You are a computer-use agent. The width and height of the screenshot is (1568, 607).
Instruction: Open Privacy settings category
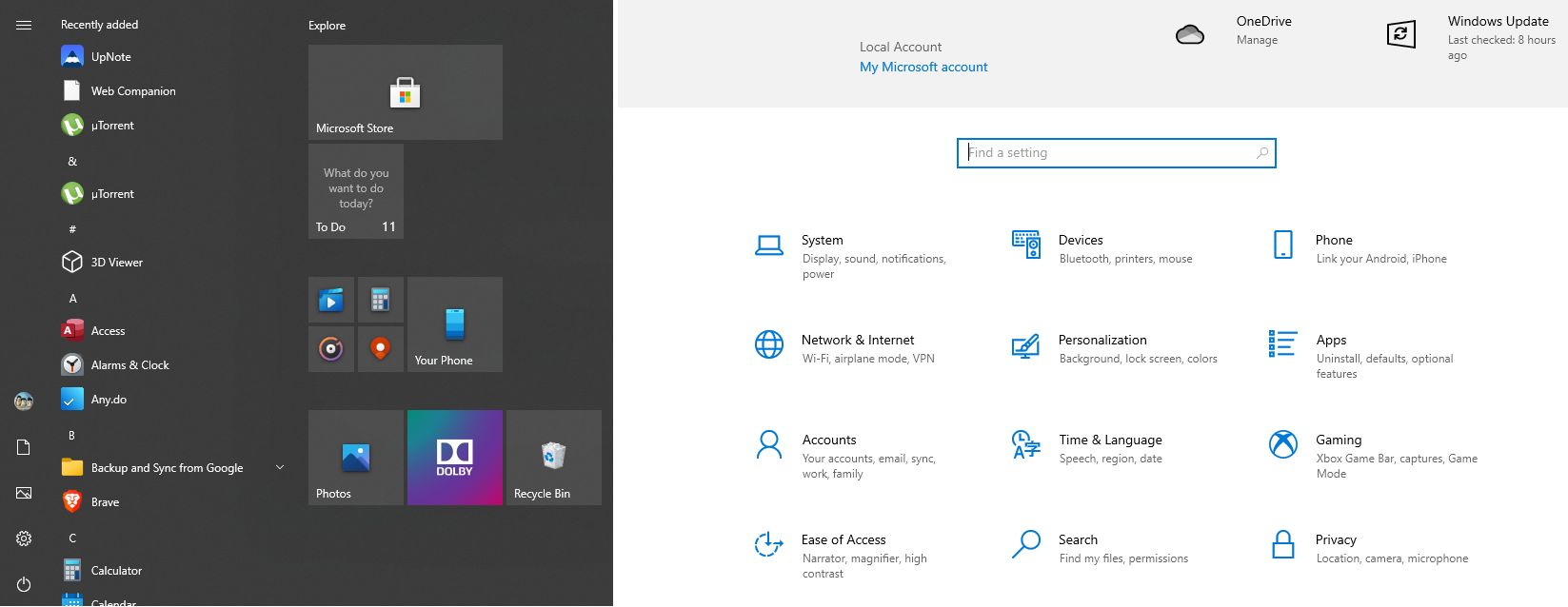click(x=1369, y=548)
